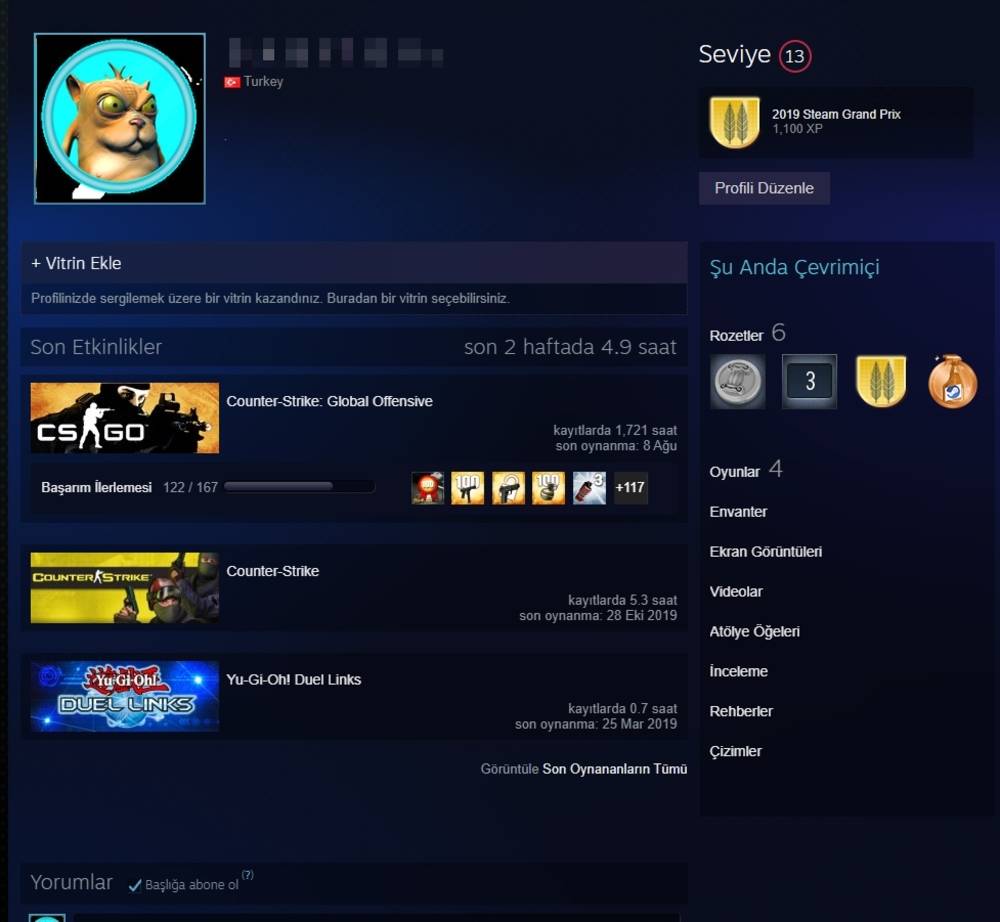Open the İnceleme link

[739, 671]
